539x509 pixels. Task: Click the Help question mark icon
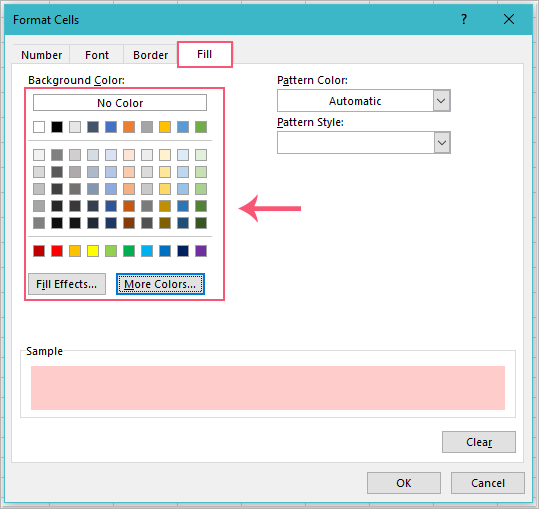tap(464, 20)
